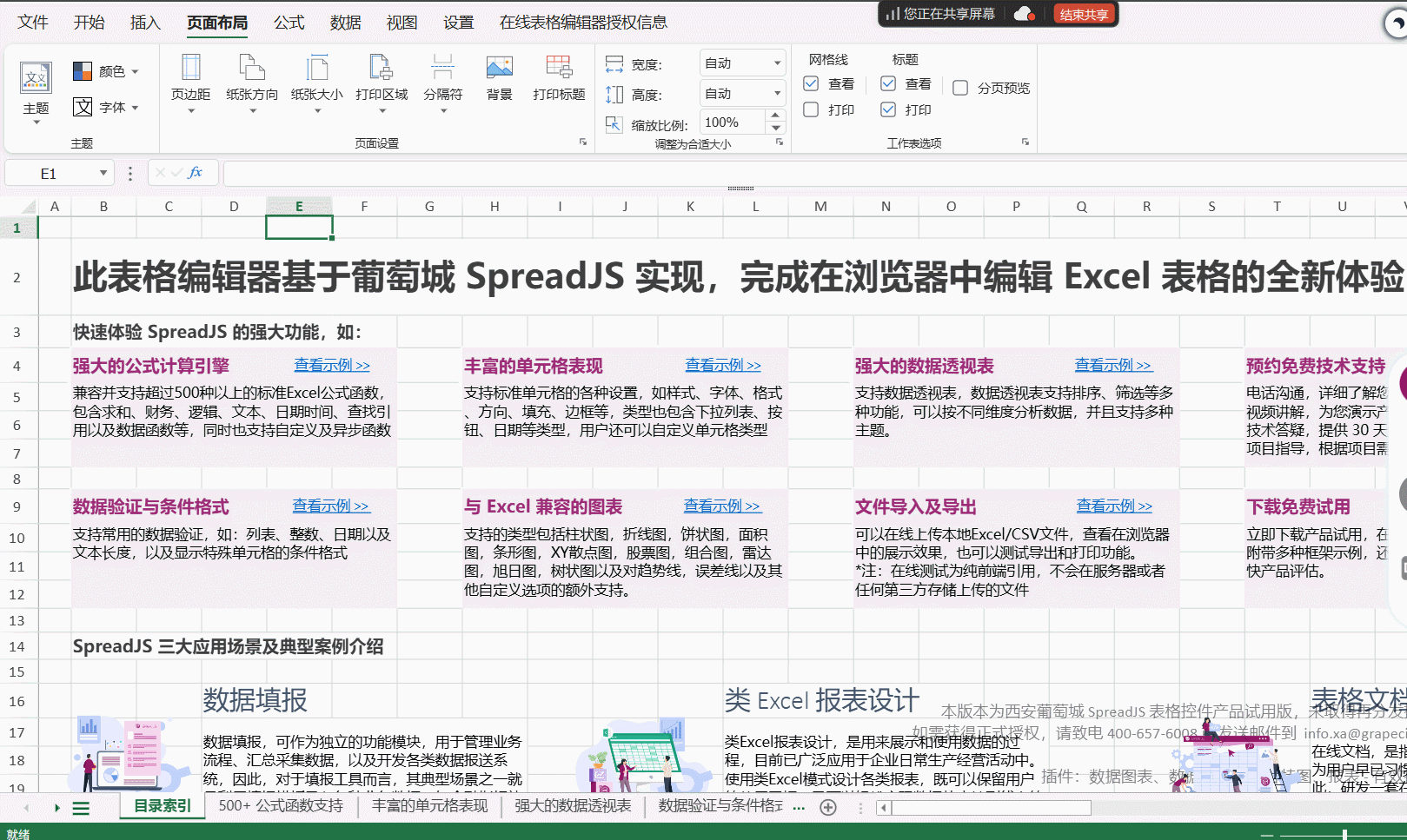Switch to the 数据 ribbon tab
1407x840 pixels.
point(346,23)
